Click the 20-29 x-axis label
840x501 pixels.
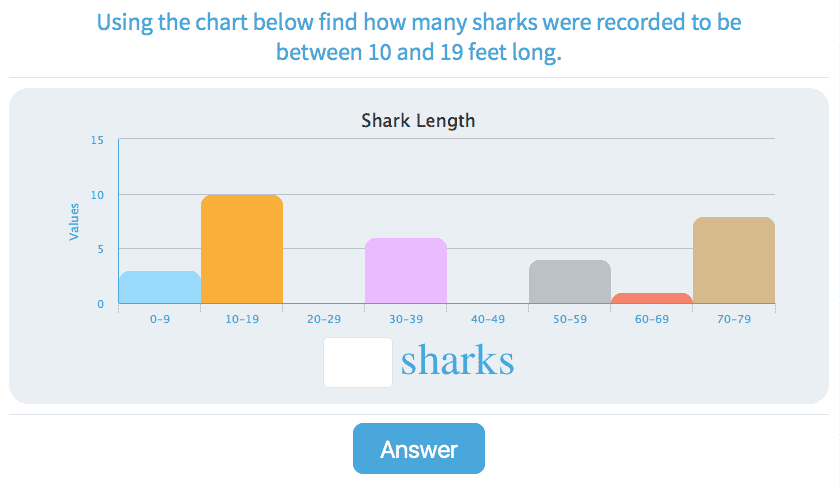click(x=324, y=319)
